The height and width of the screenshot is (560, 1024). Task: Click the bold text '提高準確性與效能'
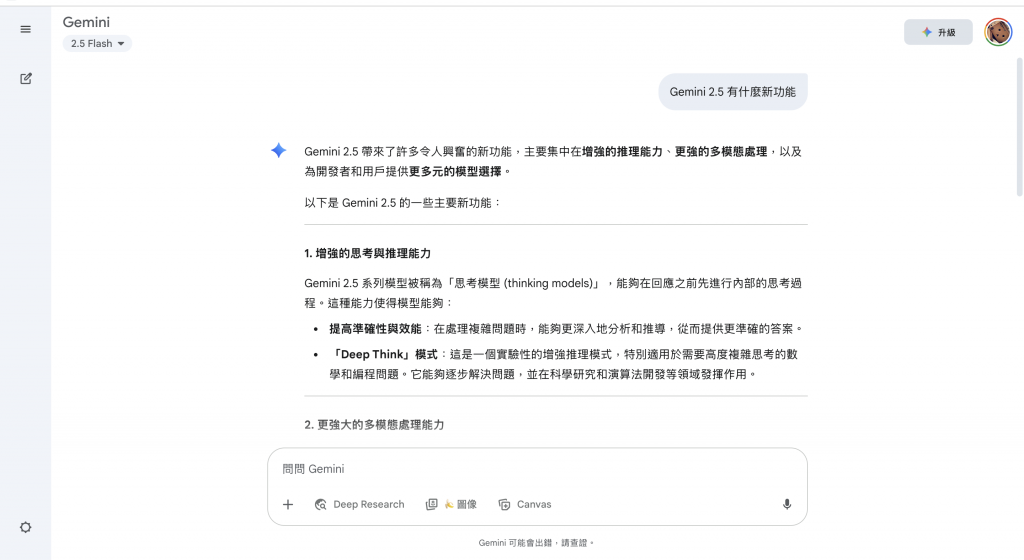(x=376, y=329)
